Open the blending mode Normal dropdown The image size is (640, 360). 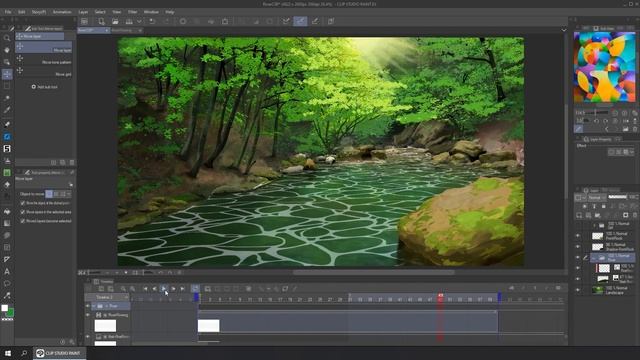597,198
